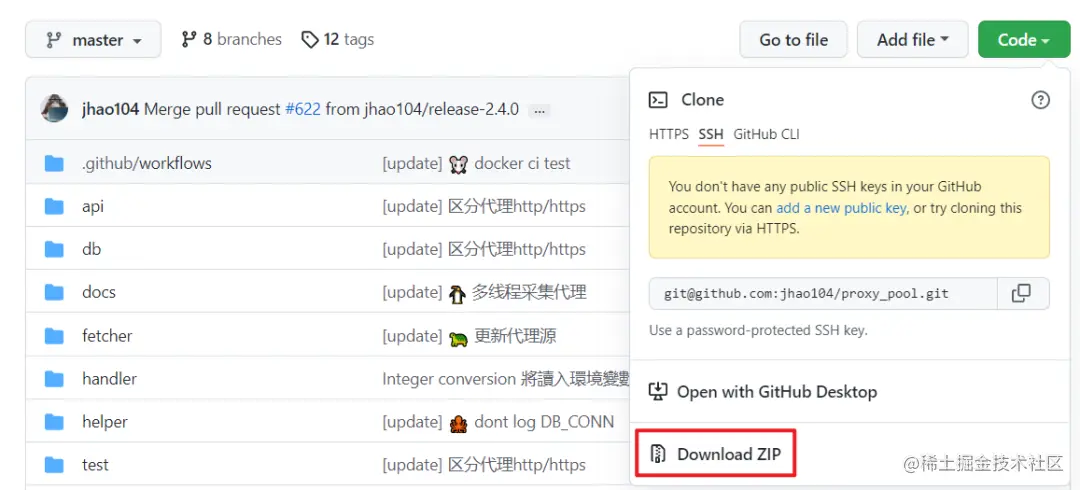This screenshot has height=490, width=1080.
Task: Follow the 'add a new public key' link
Action: (x=842, y=207)
